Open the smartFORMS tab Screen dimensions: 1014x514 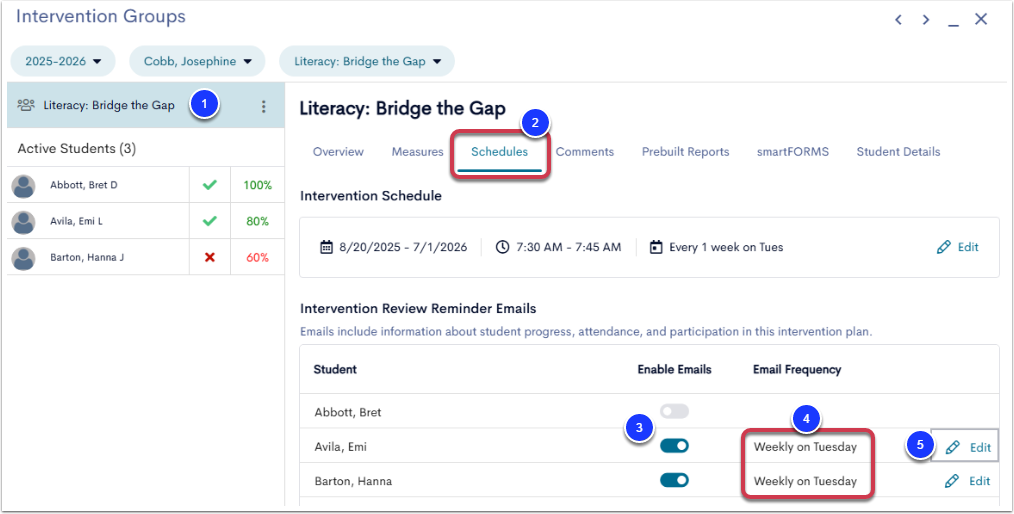[793, 152]
